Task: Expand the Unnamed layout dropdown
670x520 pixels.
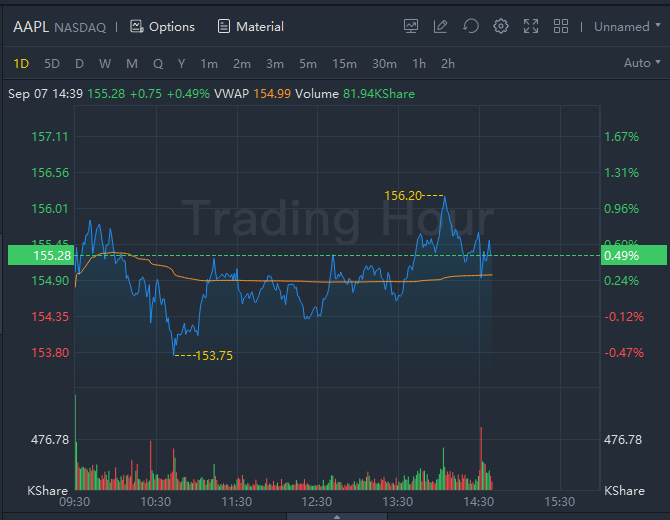Action: [x=627, y=26]
